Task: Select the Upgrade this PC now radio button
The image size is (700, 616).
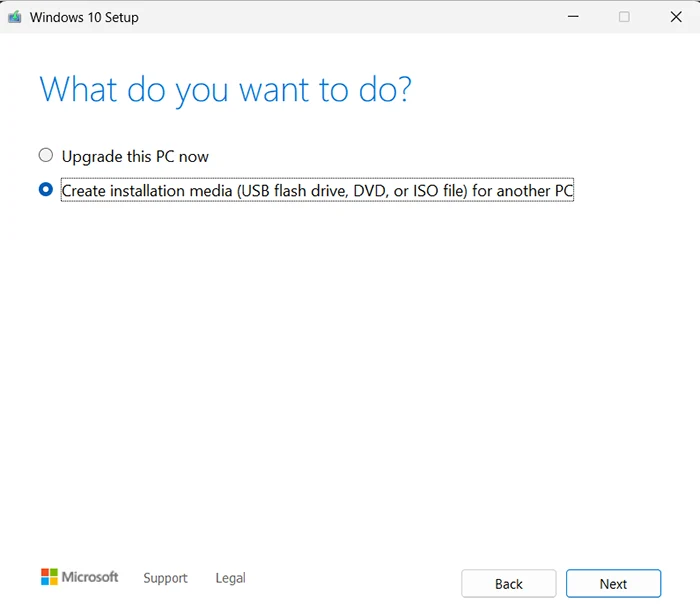Action: coord(46,155)
